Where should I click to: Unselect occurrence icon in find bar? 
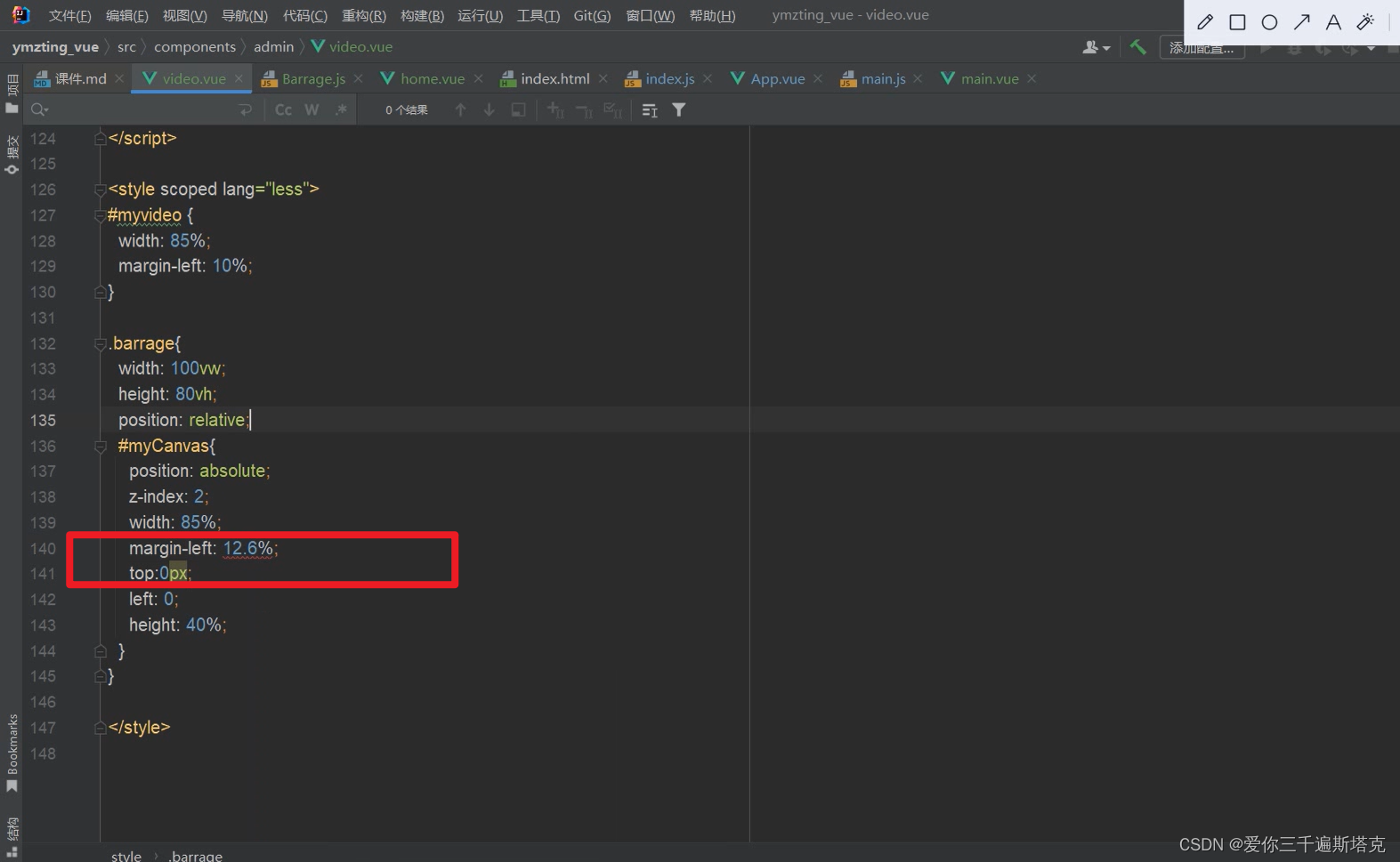[584, 109]
